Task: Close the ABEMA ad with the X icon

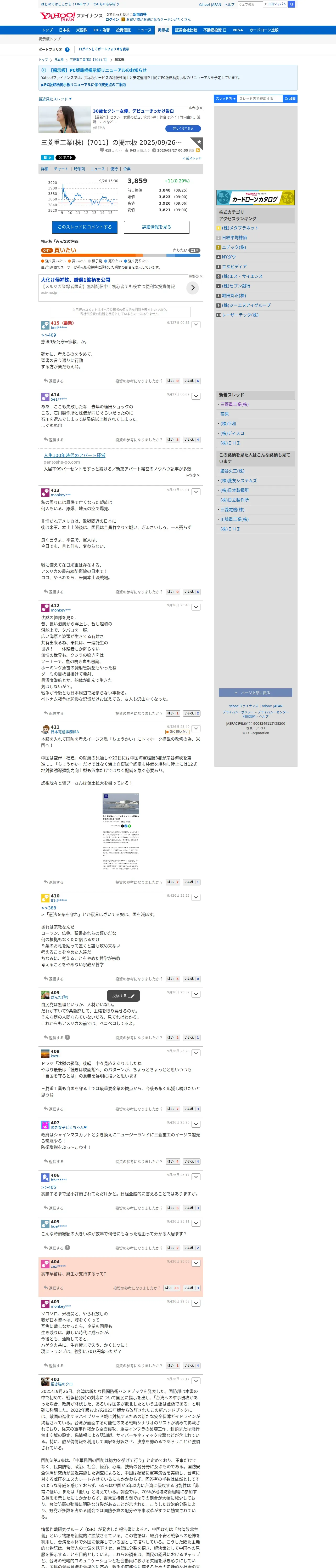Action: pyautogui.click(x=201, y=108)
